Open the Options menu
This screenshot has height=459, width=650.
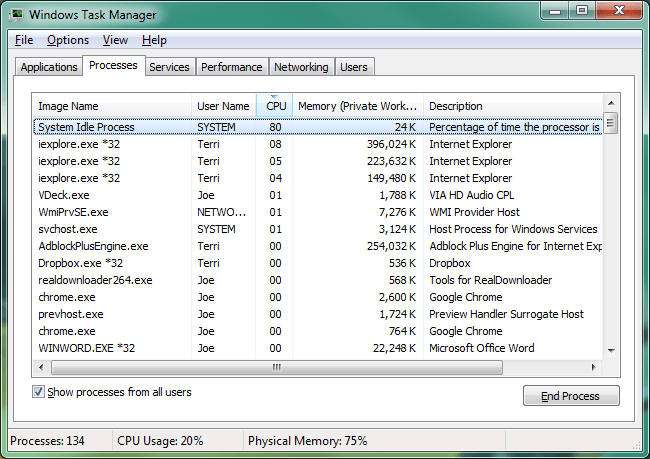68,40
